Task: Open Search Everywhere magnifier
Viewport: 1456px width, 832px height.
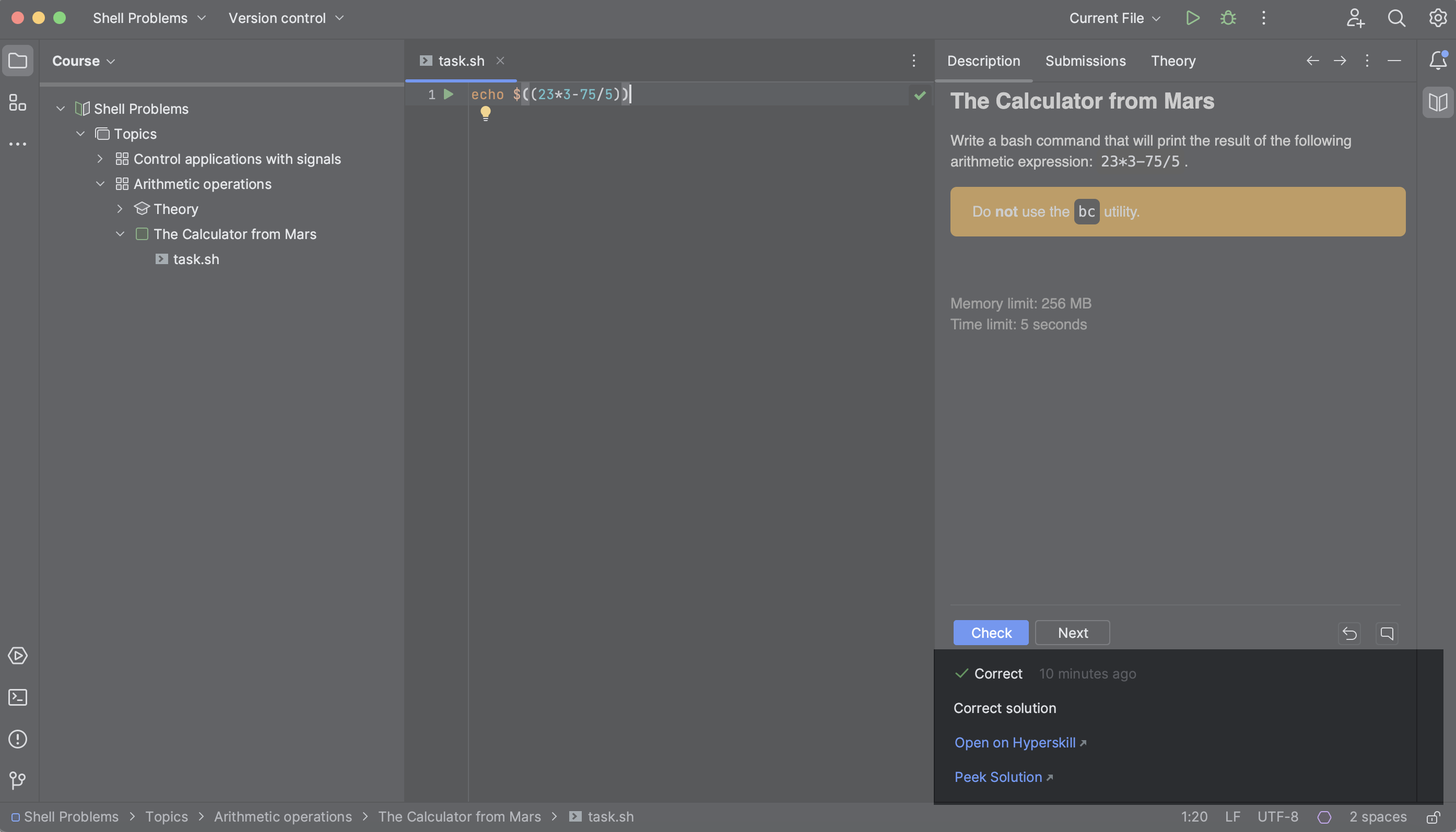Action: pyautogui.click(x=1396, y=18)
